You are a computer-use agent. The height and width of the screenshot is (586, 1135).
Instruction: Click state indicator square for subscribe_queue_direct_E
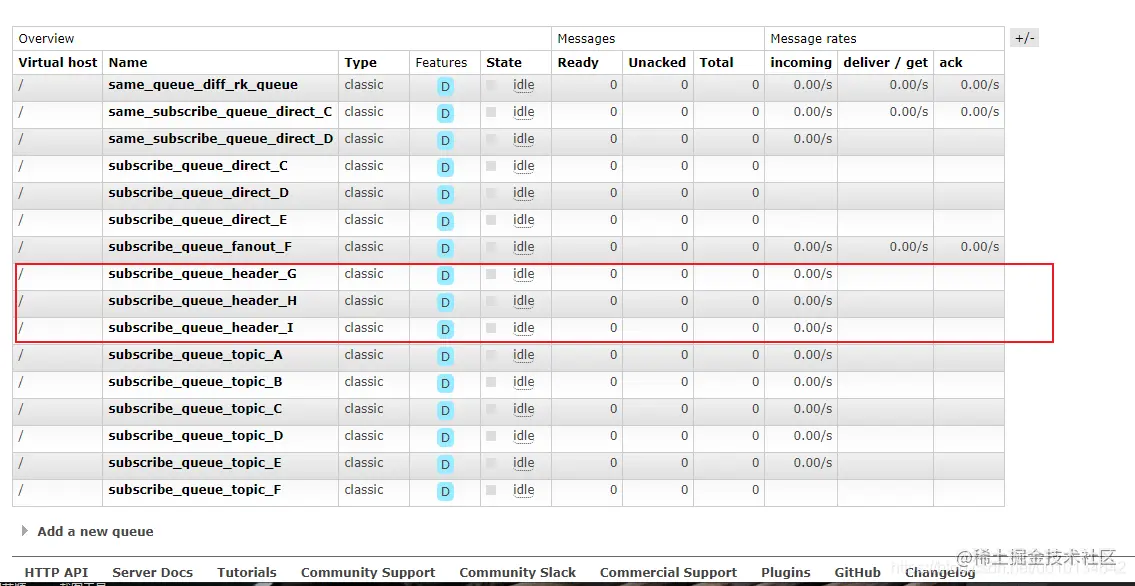491,219
